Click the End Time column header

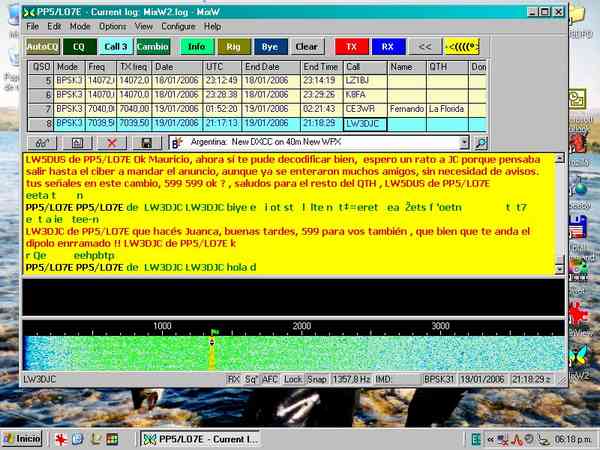(x=322, y=67)
